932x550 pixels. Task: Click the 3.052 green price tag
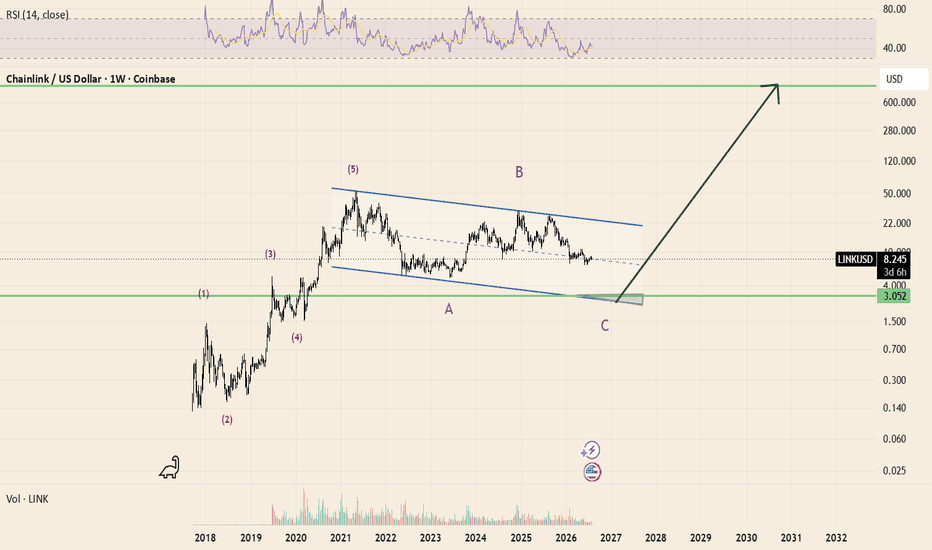tap(893, 296)
